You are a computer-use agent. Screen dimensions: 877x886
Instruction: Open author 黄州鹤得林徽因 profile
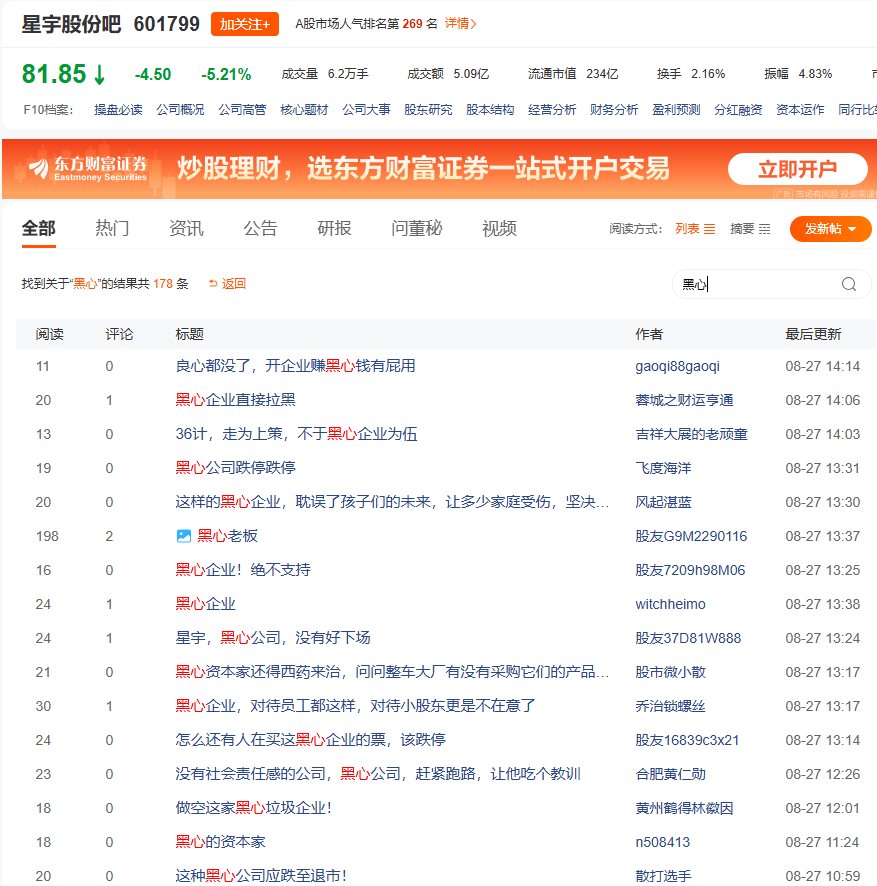[x=684, y=808]
